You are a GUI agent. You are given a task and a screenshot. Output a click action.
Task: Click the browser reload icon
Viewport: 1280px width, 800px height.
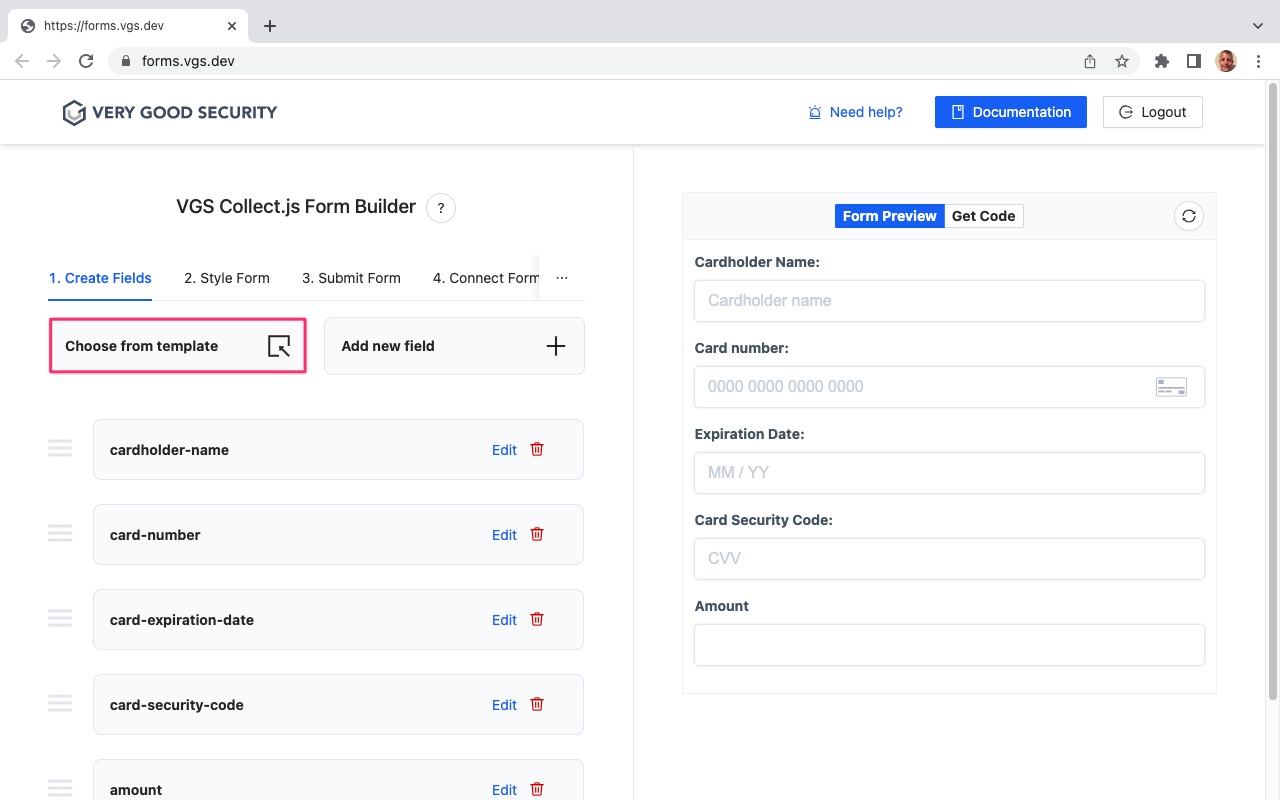pyautogui.click(x=86, y=61)
